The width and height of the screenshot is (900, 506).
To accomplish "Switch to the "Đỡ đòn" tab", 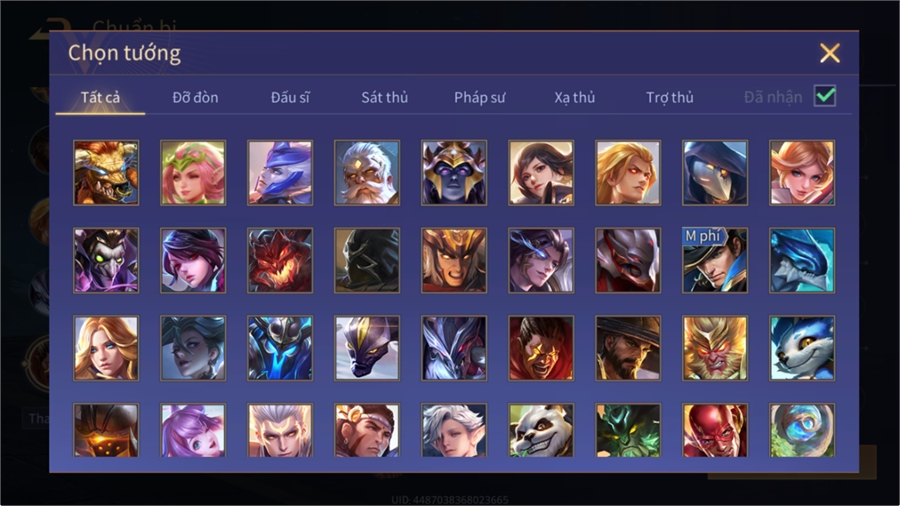I will click(195, 98).
